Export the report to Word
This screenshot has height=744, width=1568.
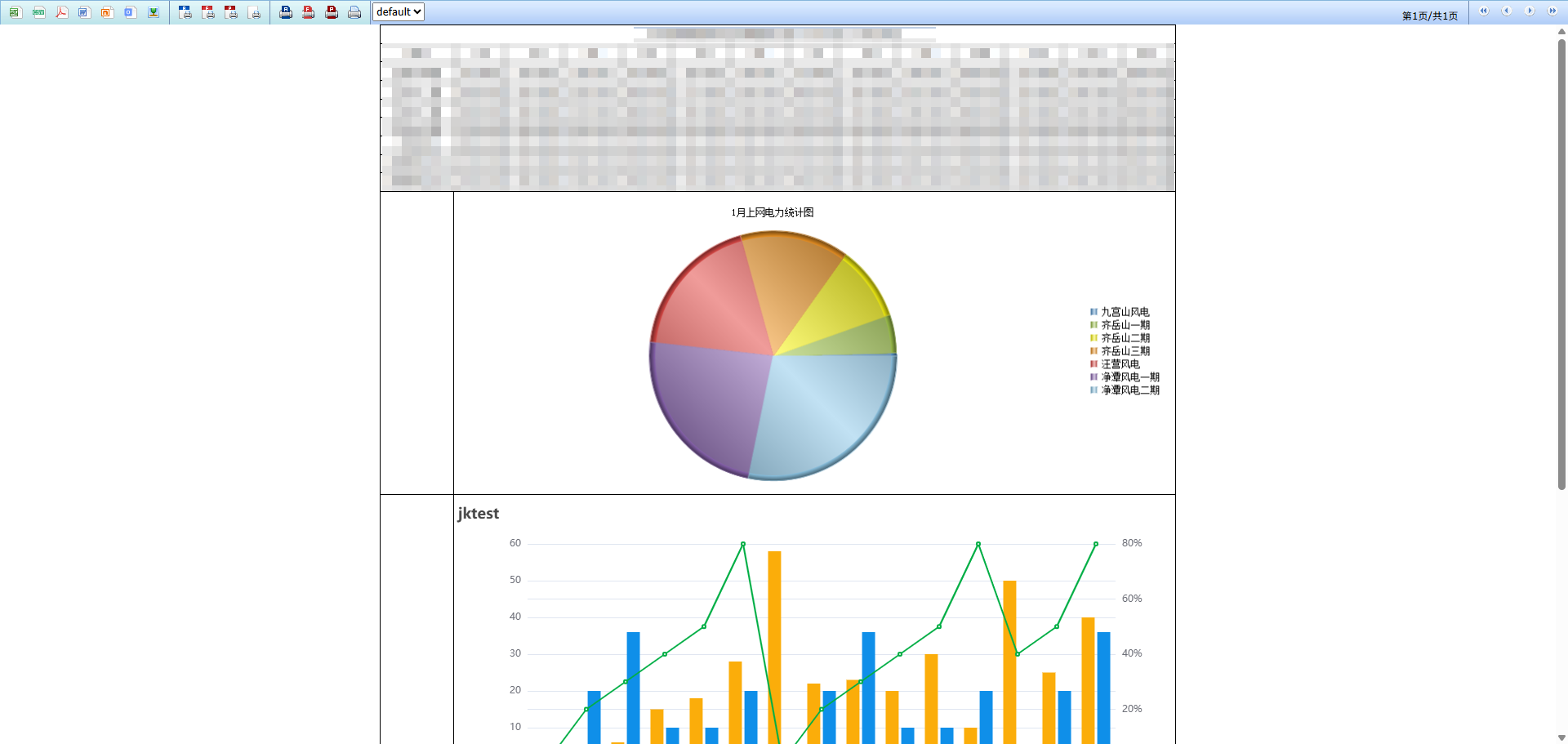pos(84,12)
